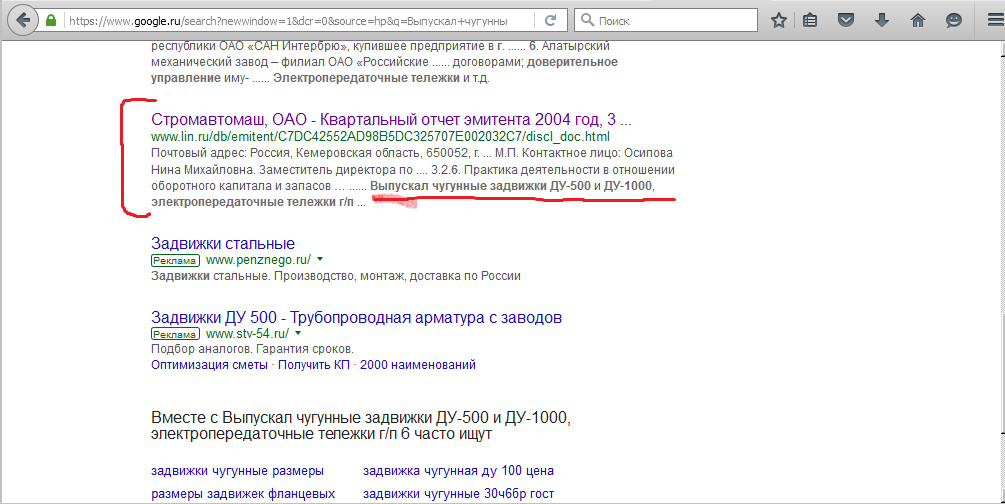Click the search magnifier icon in search box
Image resolution: width=1005 pixels, height=504 pixels.
(x=586, y=21)
